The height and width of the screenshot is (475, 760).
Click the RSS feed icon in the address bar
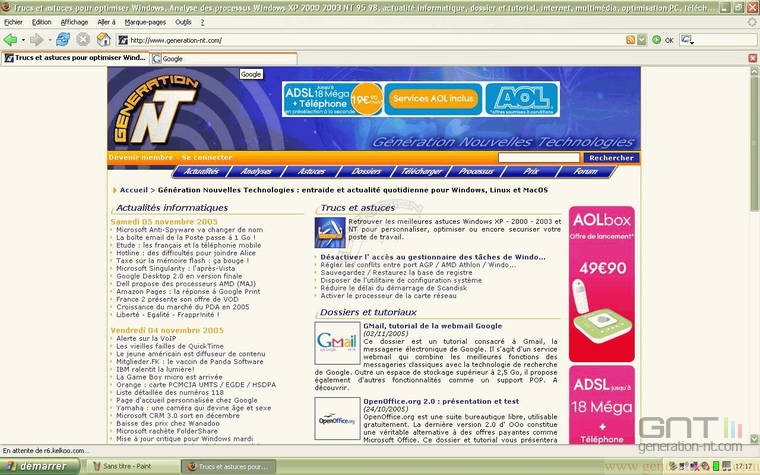630,40
